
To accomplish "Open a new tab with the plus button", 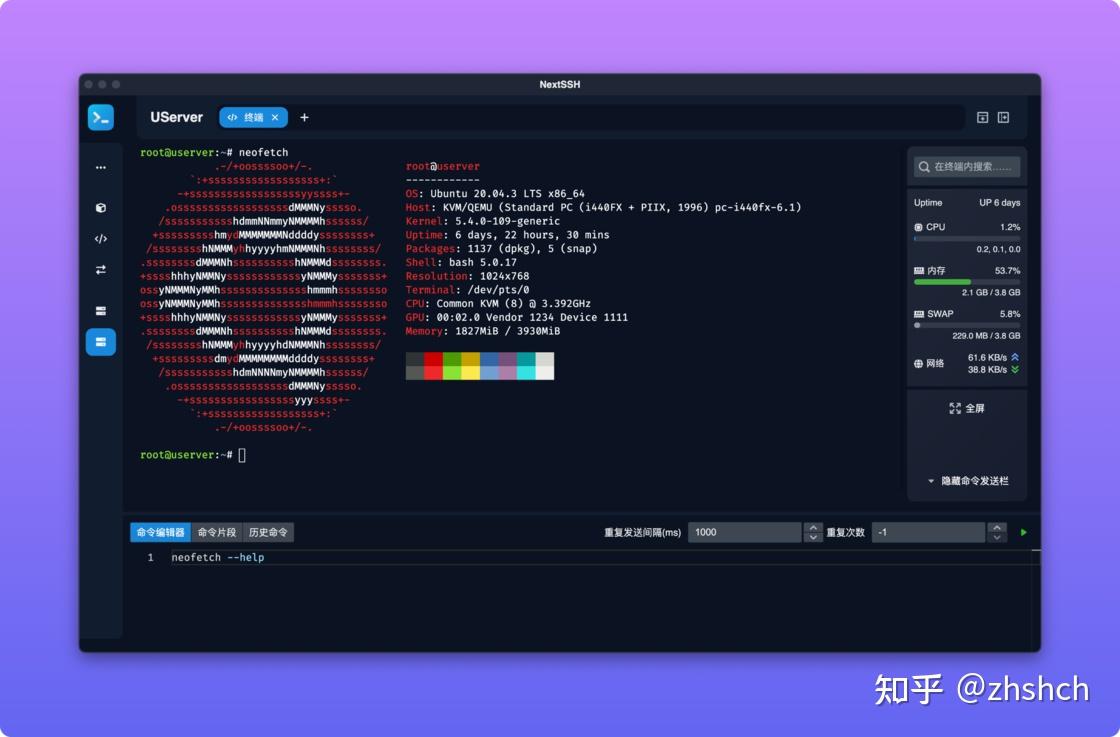I will (x=305, y=117).
